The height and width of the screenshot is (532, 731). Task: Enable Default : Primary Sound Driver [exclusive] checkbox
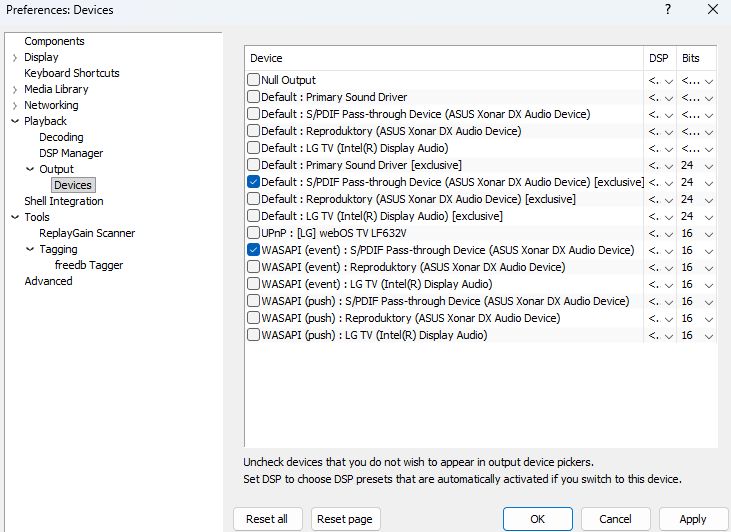(x=253, y=165)
